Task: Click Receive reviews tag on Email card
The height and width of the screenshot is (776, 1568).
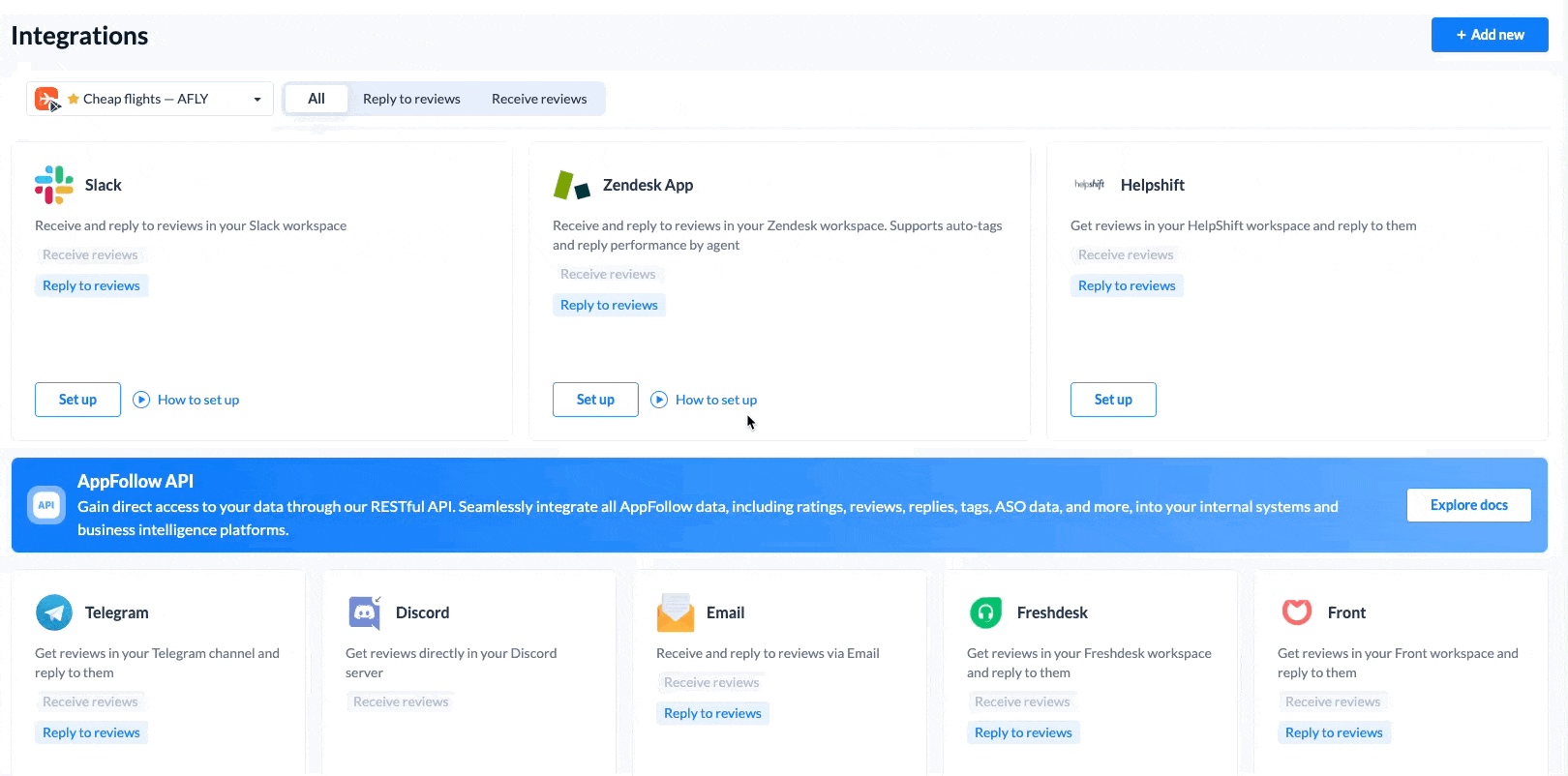Action: click(x=711, y=682)
